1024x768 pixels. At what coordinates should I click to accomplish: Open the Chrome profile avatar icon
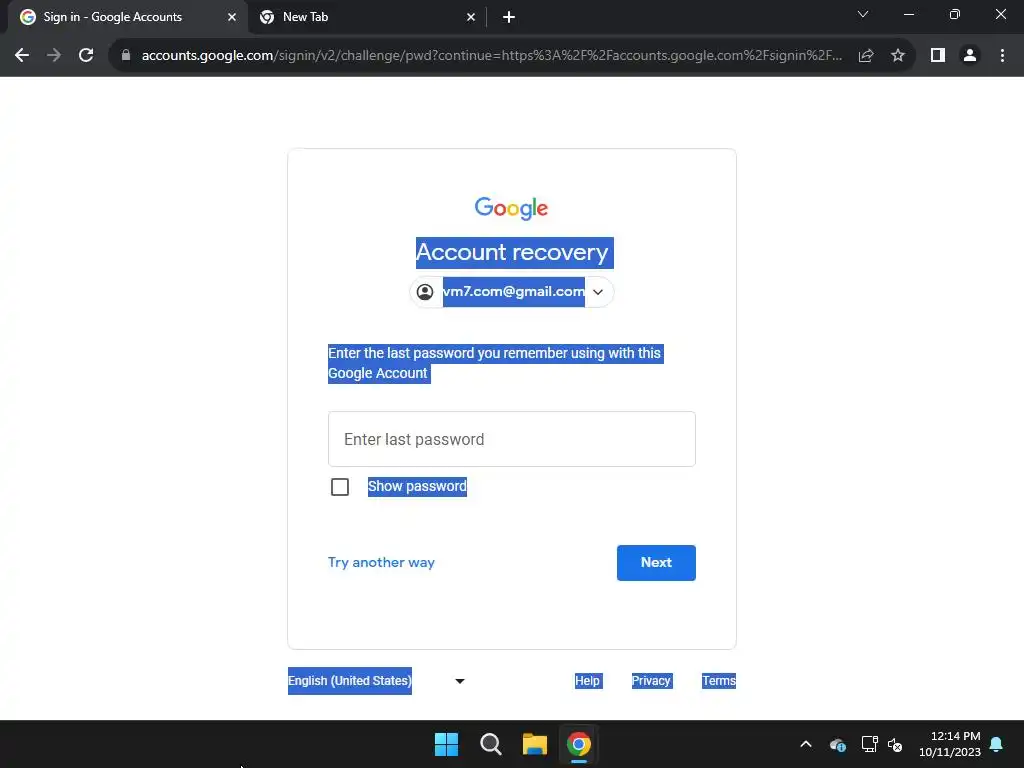click(970, 56)
